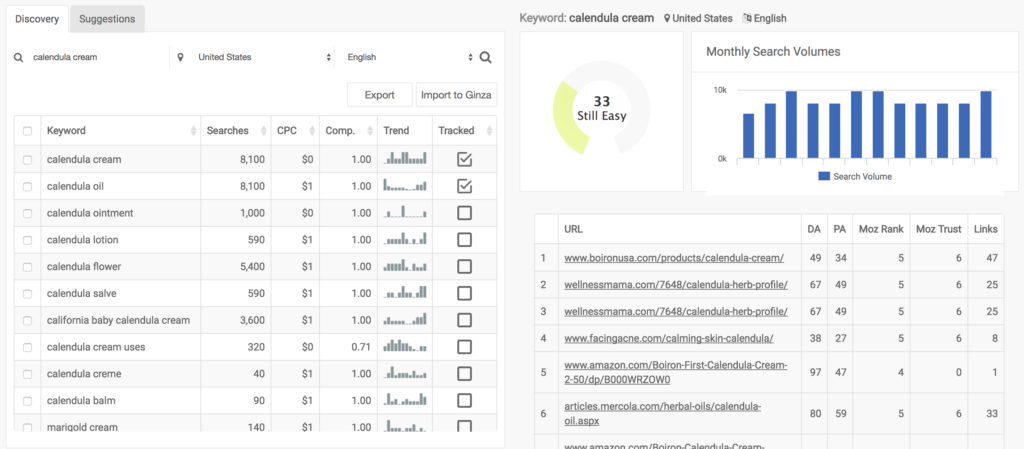Screen dimensions: 1024x449
Task: Sort the Comp. column
Action: 370,131
